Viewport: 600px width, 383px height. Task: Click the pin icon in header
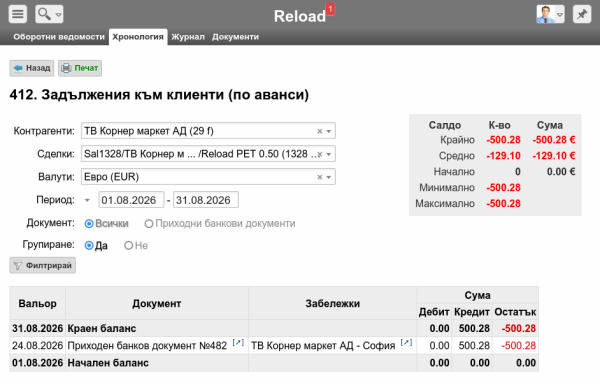[582, 14]
